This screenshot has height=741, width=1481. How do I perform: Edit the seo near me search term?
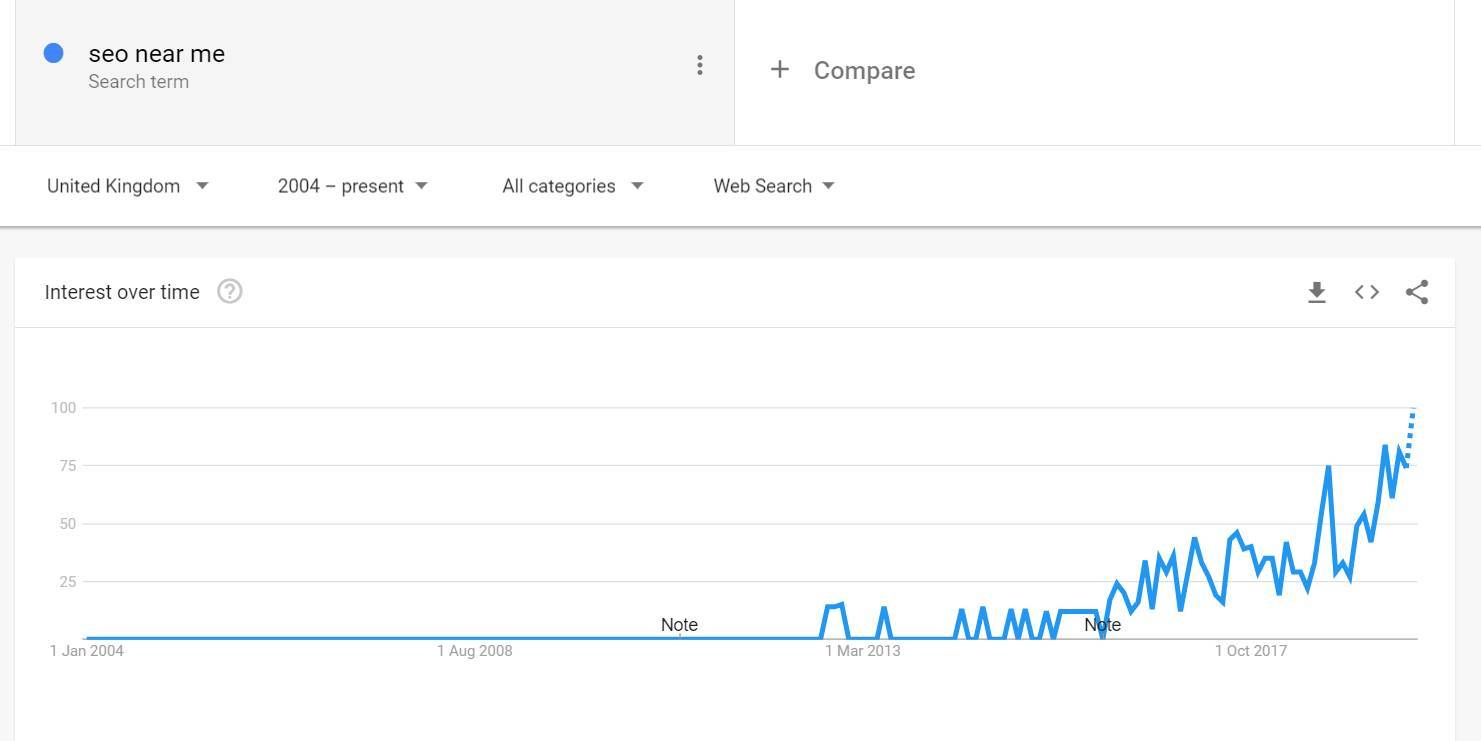pyautogui.click(x=157, y=54)
